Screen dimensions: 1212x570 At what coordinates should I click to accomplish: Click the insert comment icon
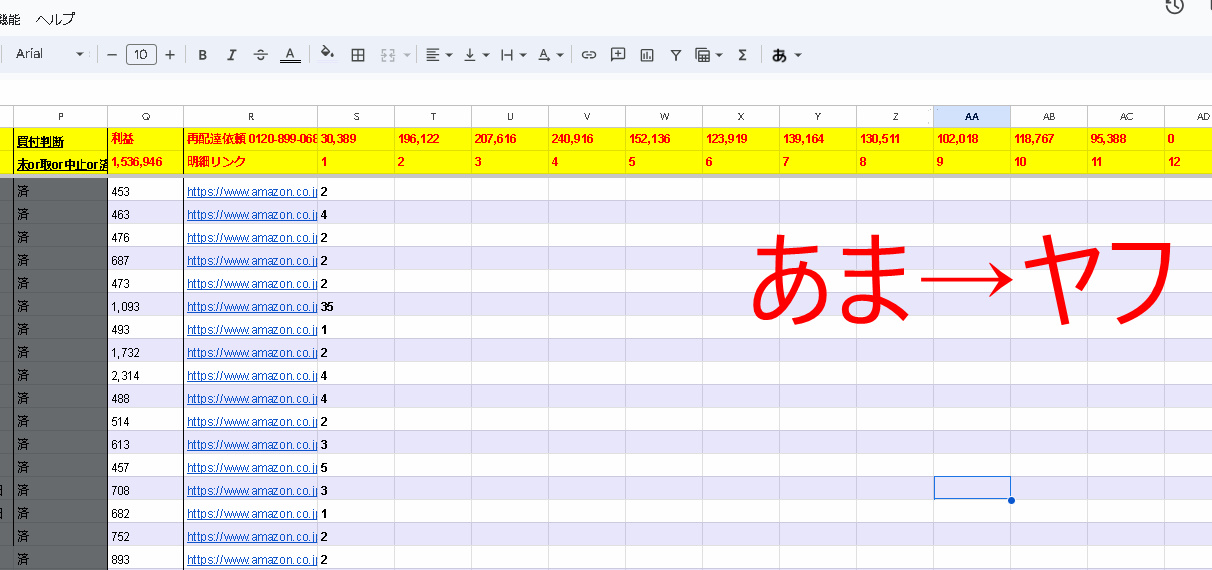(618, 55)
